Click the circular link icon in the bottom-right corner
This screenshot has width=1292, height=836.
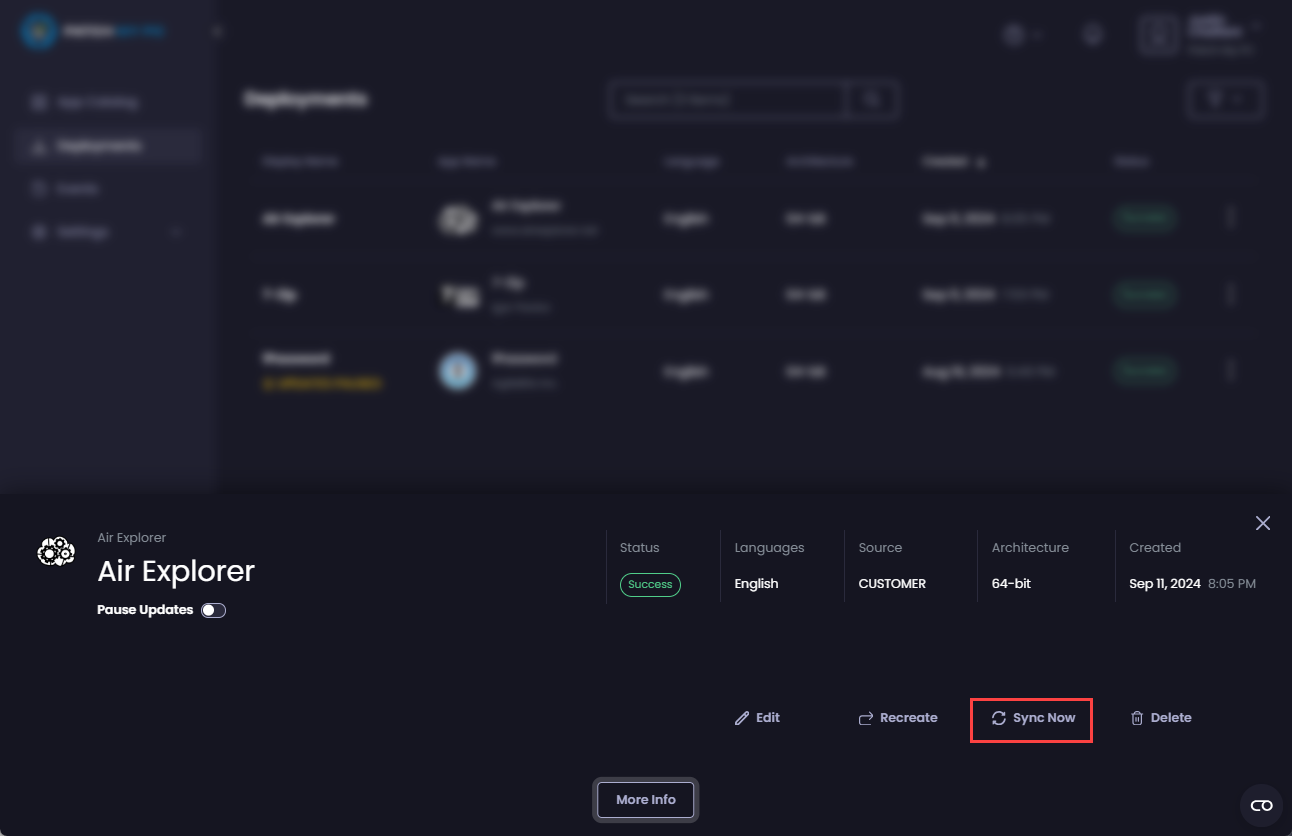pos(1261,805)
